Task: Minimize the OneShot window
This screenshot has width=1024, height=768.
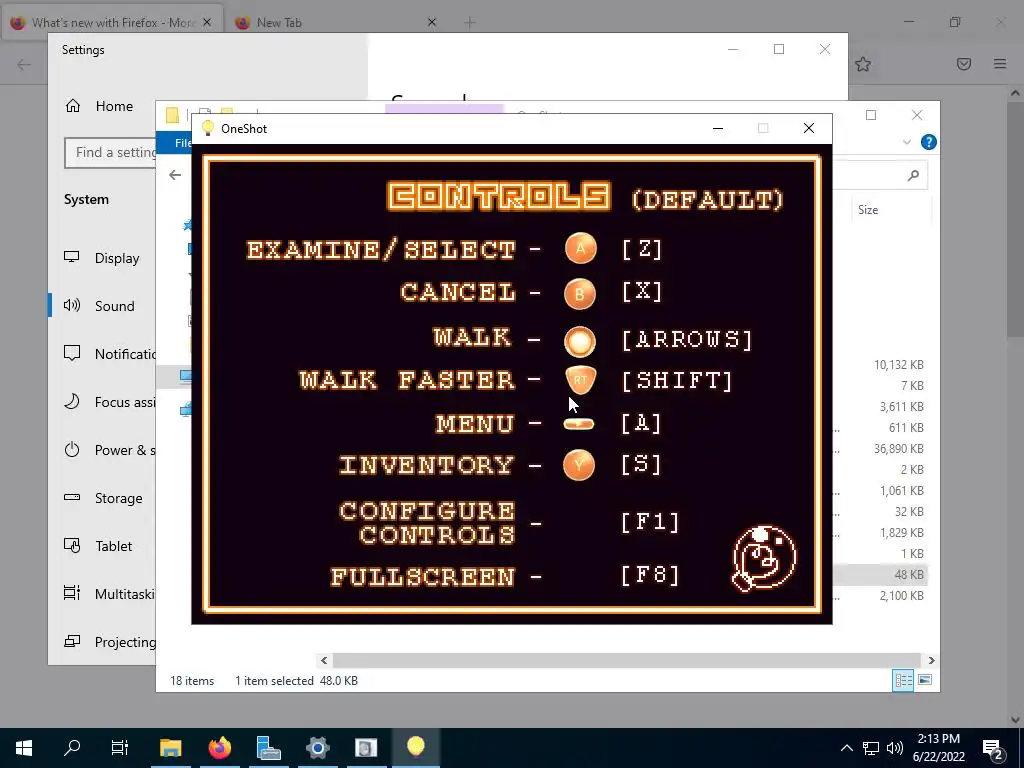Action: pyautogui.click(x=718, y=128)
